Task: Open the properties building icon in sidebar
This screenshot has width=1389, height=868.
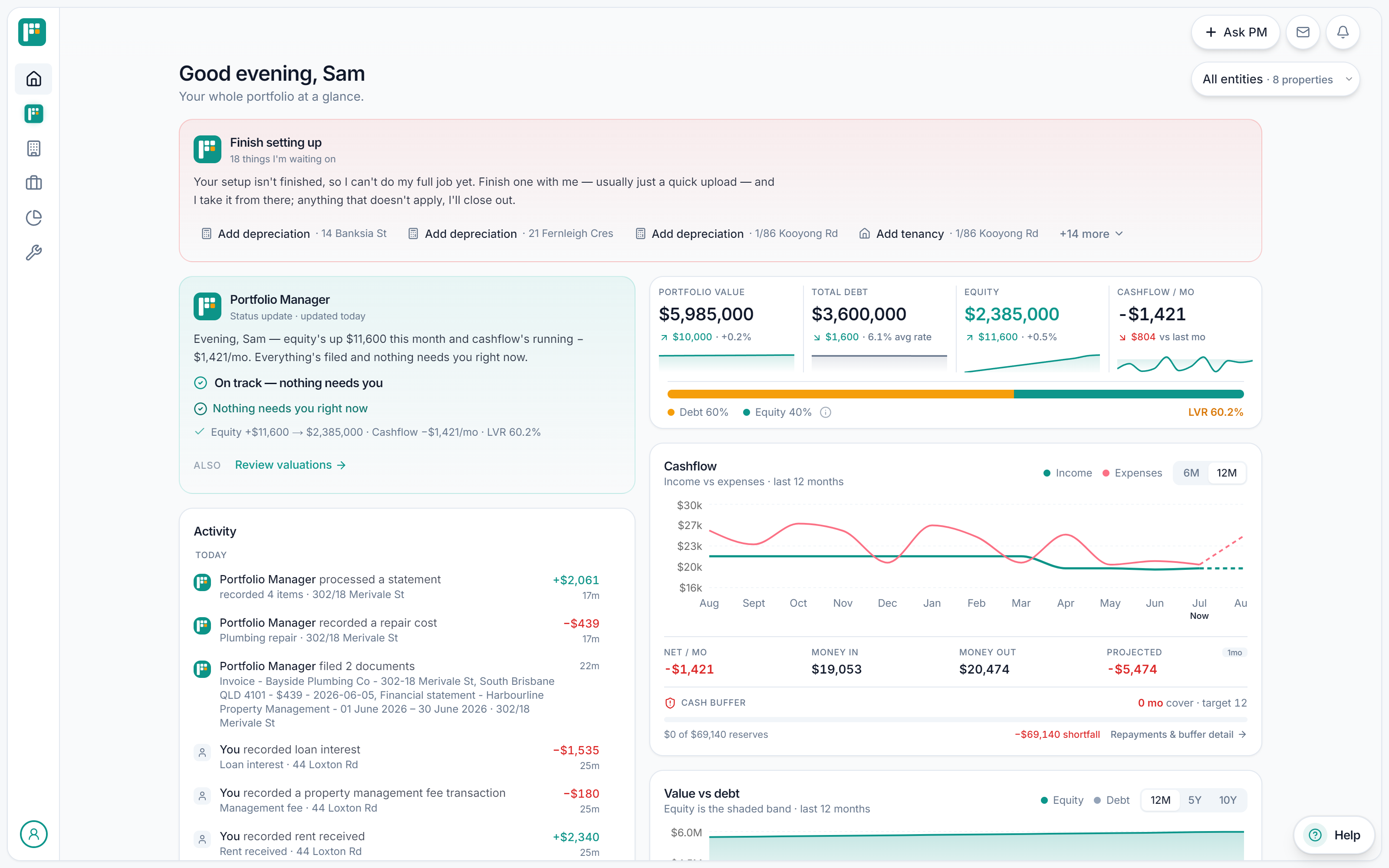Action: tap(34, 149)
